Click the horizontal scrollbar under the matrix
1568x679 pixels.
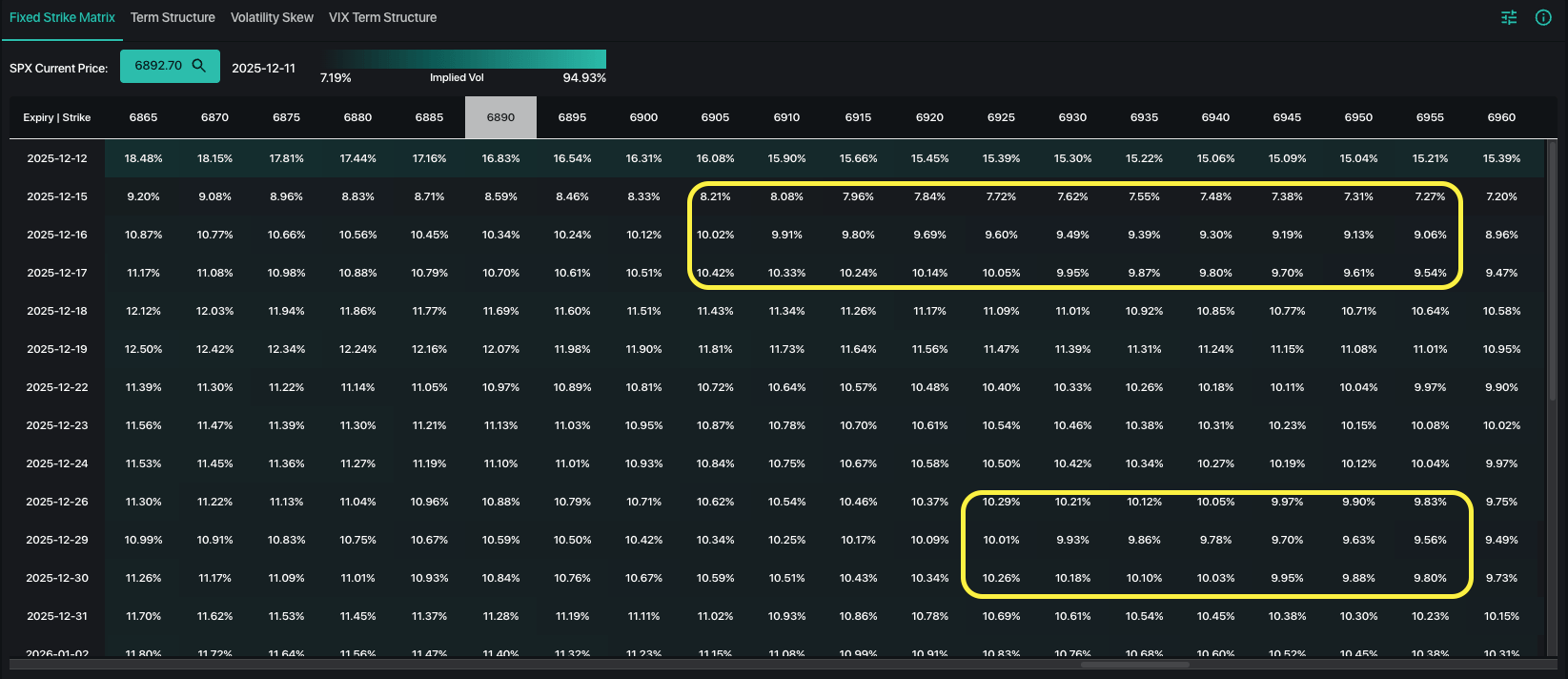[1134, 664]
